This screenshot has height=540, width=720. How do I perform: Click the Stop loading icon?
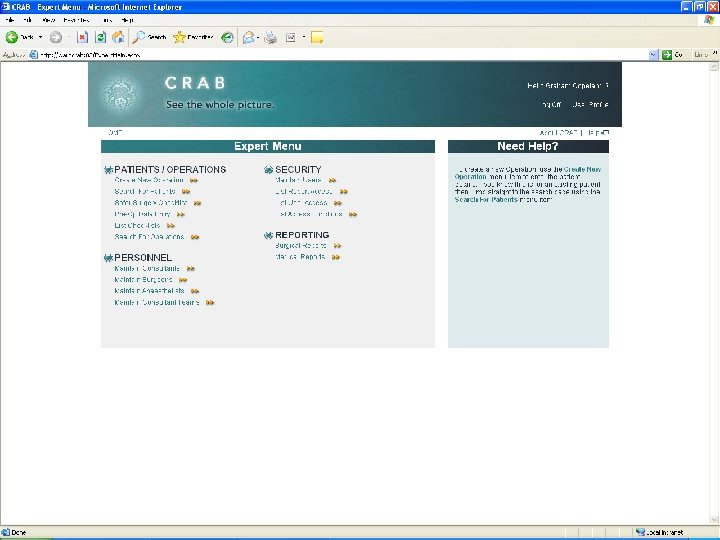click(82, 37)
